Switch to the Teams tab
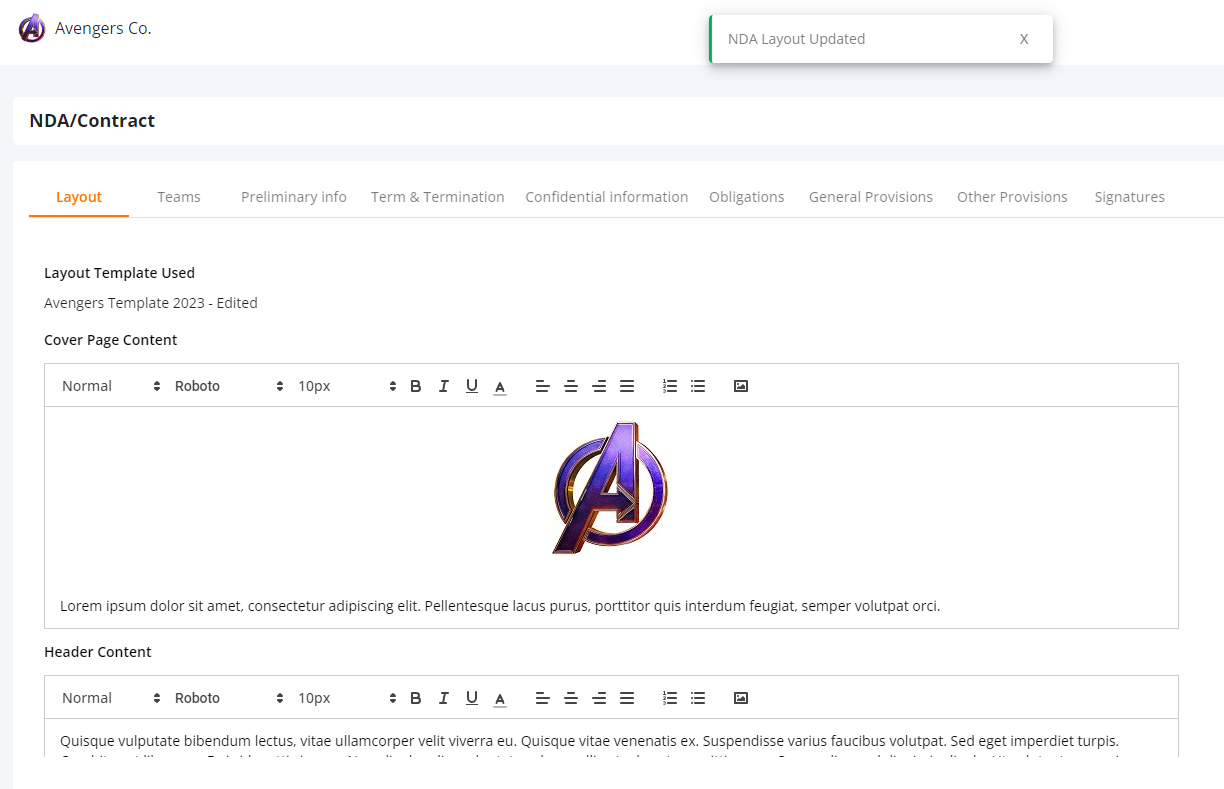 tap(179, 197)
